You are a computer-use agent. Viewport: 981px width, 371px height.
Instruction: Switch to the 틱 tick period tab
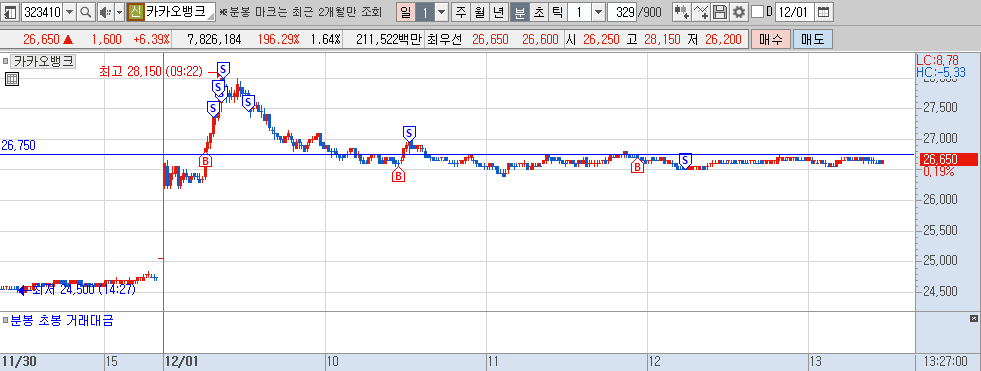tap(558, 12)
